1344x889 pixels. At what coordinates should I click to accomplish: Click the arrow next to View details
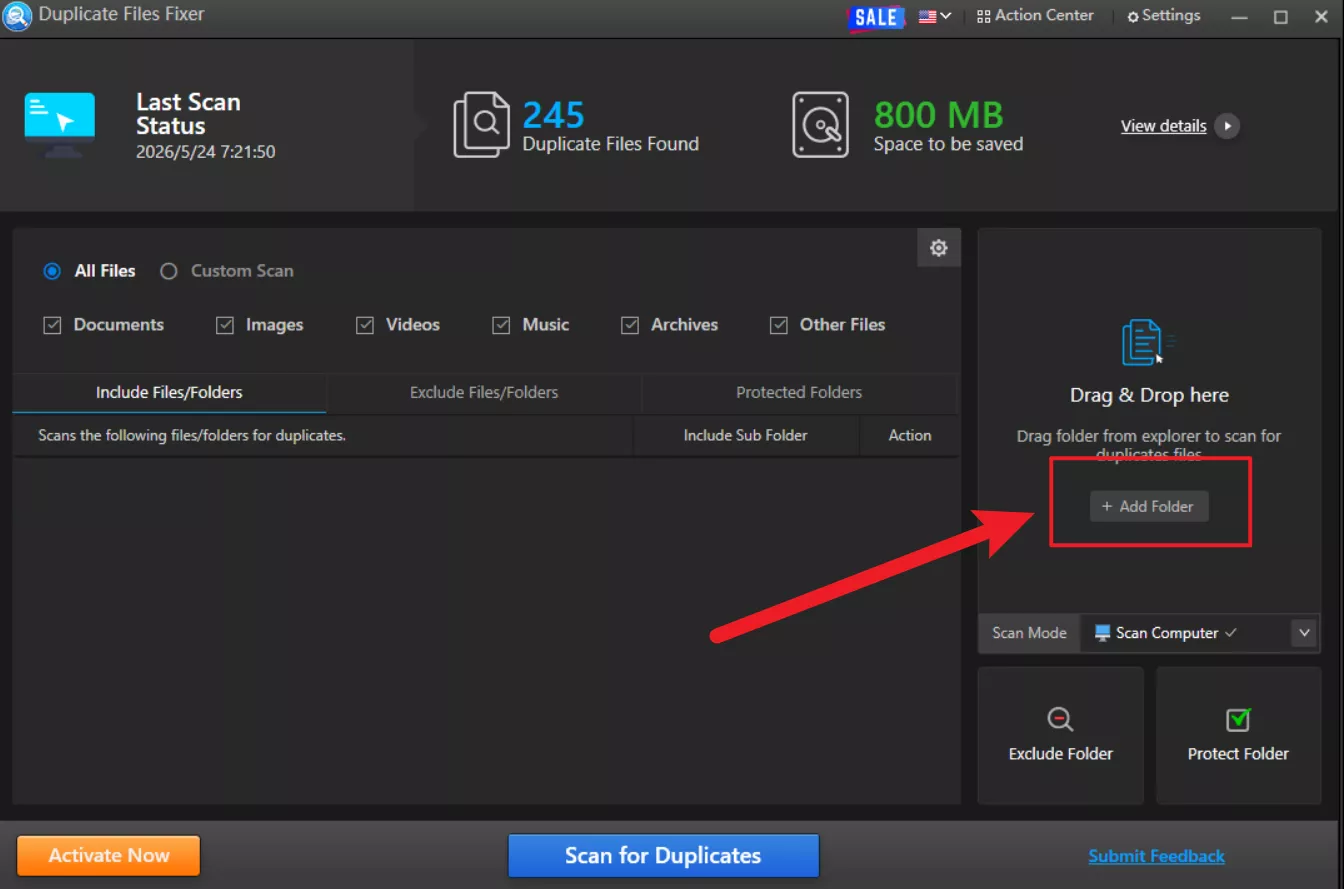click(1227, 126)
